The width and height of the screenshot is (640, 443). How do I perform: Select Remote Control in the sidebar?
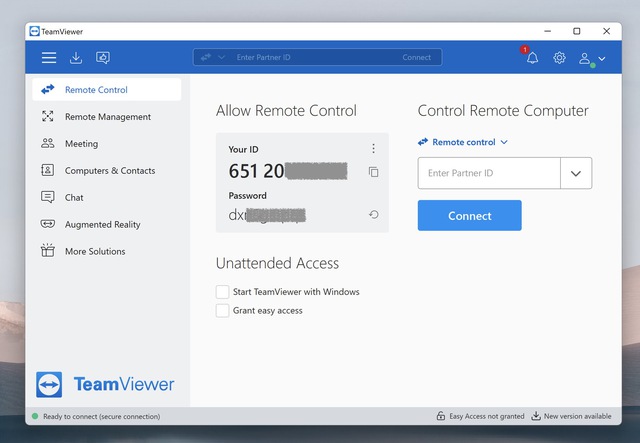coord(107,89)
